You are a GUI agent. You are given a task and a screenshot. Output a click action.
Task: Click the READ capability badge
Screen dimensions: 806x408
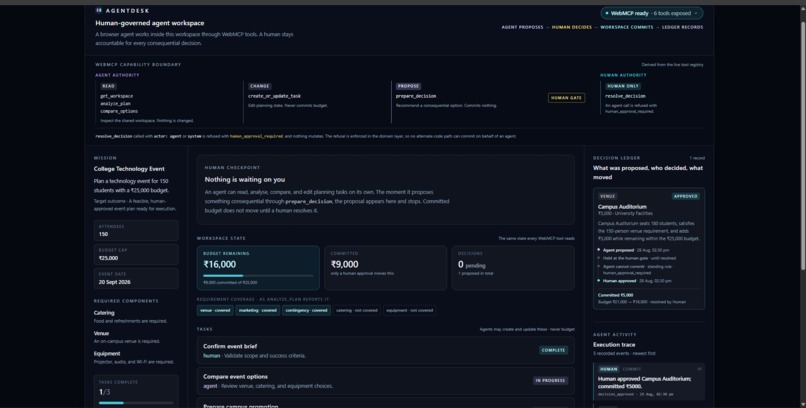point(108,86)
